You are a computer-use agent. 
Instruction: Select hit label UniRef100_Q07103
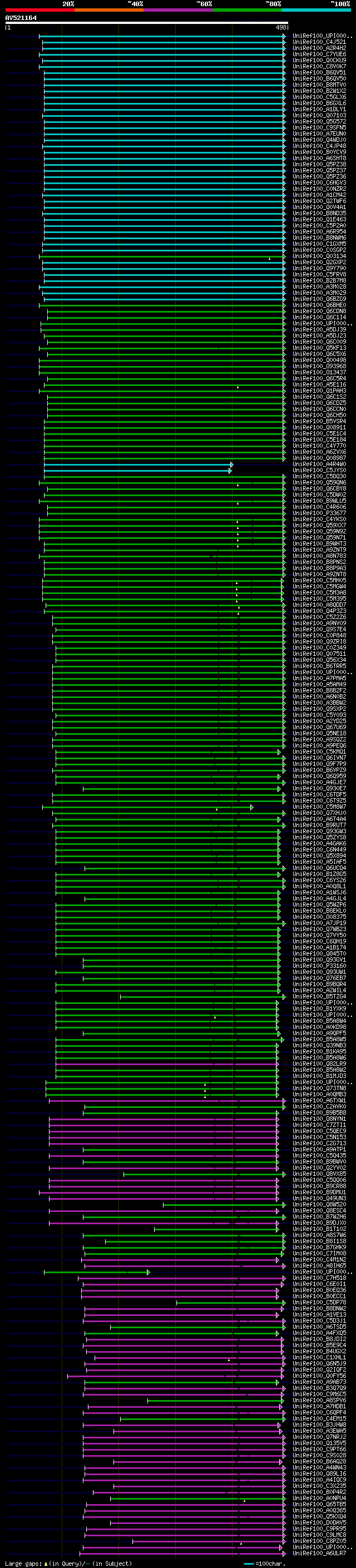point(319,116)
